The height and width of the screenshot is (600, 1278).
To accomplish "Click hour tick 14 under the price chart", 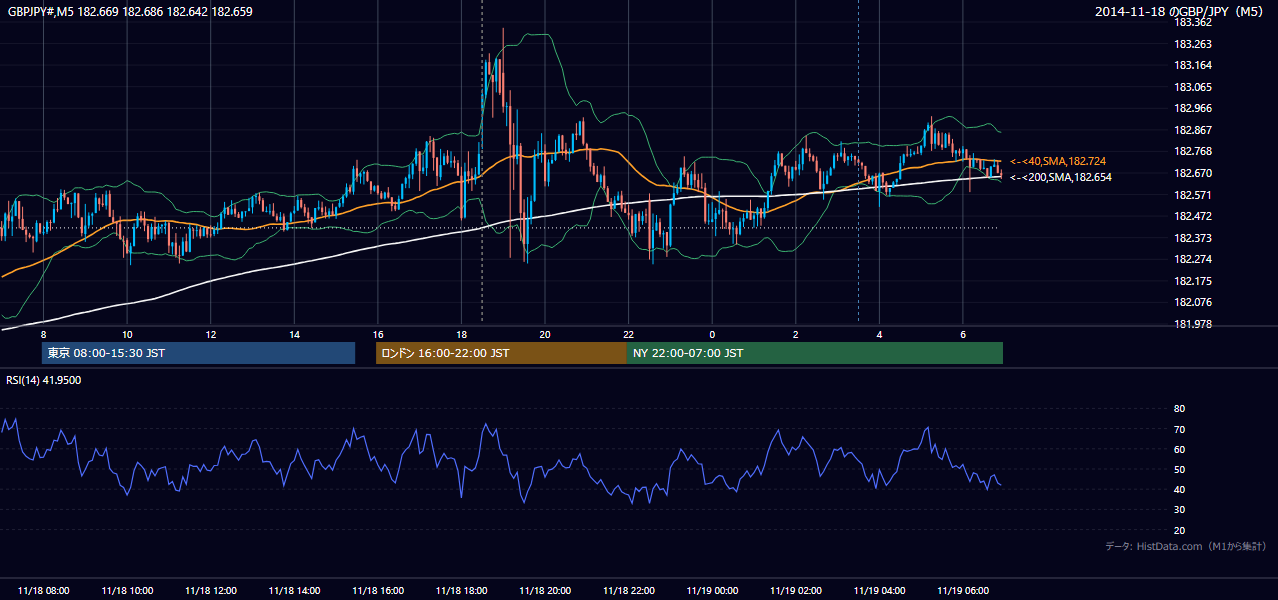I will (294, 334).
